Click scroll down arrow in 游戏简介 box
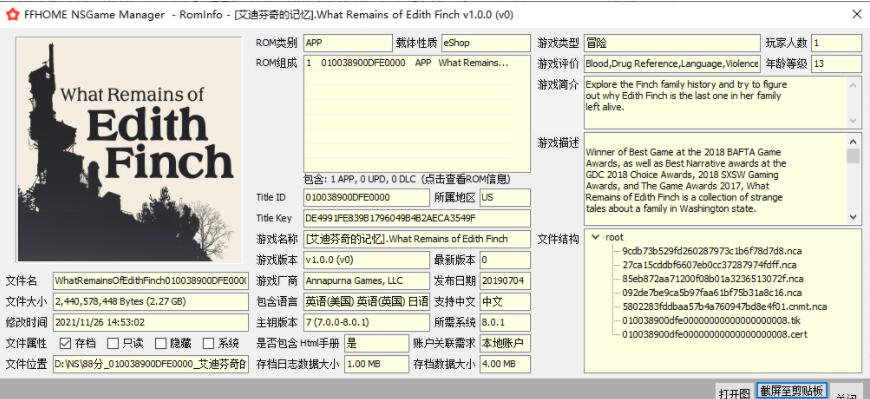Screen dimensions: 870x399 (853, 120)
